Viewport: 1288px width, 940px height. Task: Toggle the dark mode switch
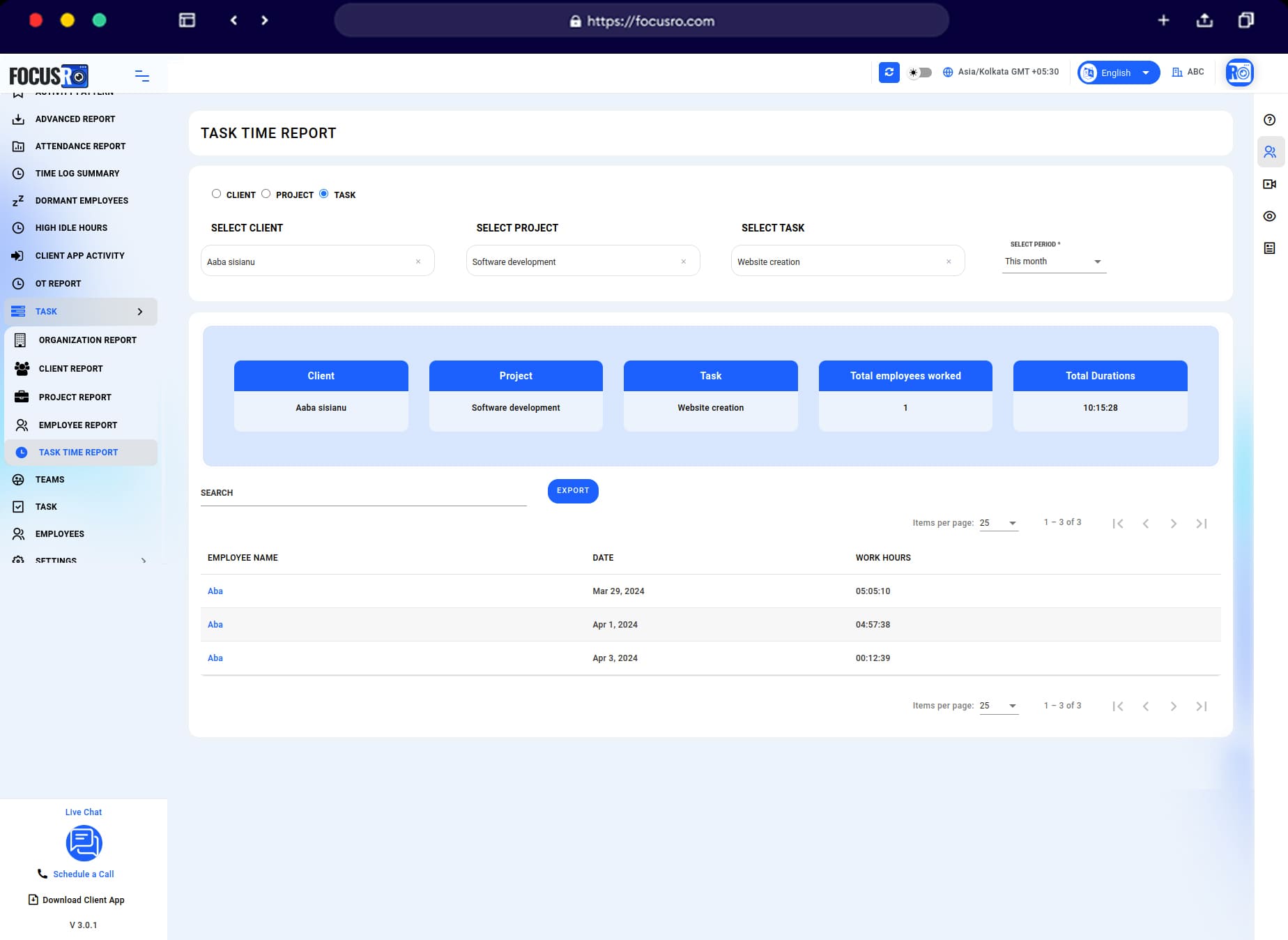pyautogui.click(x=919, y=72)
